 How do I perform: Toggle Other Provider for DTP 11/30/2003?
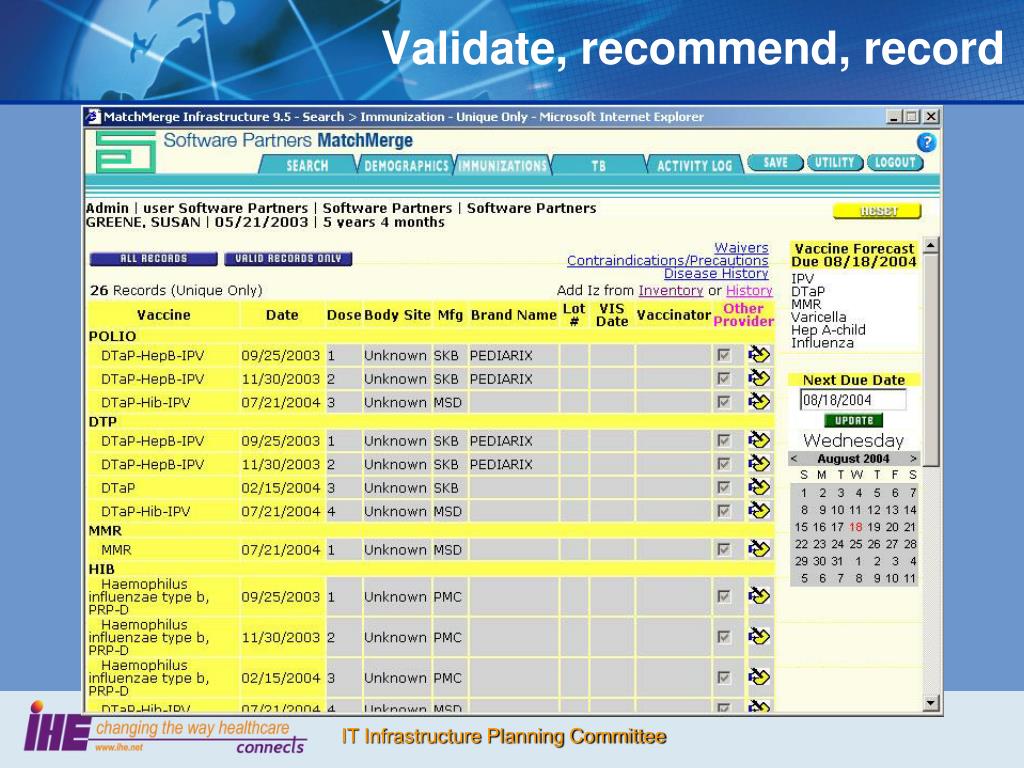[x=724, y=464]
